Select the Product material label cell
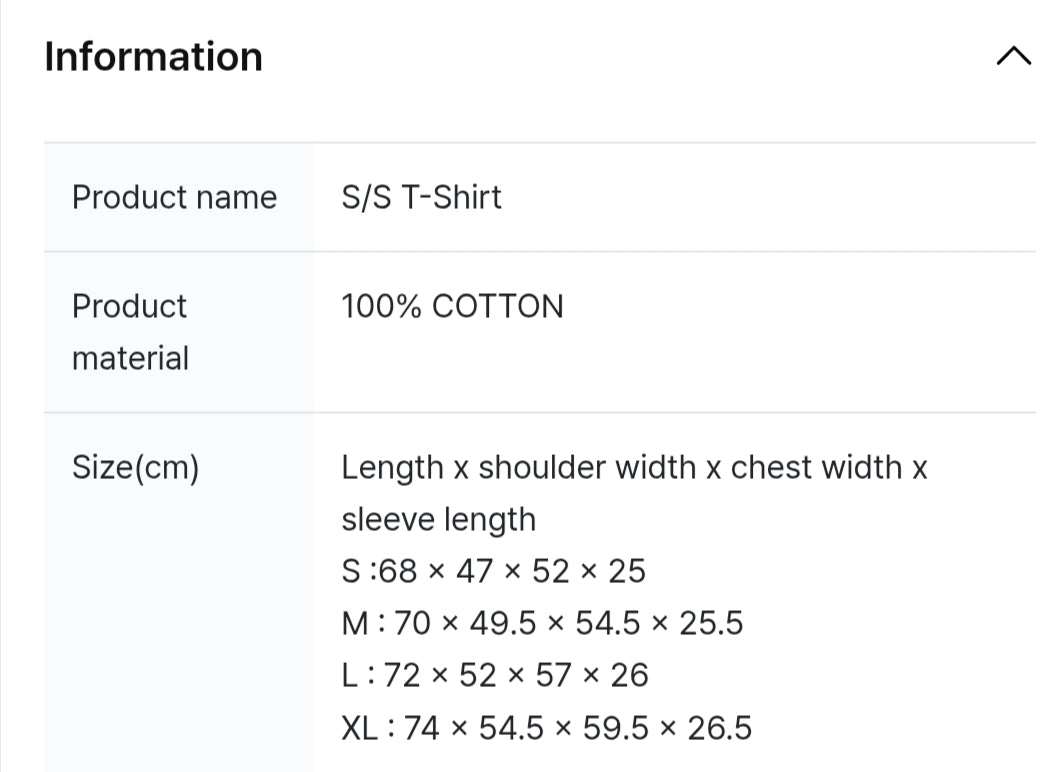This screenshot has height=772, width=1060. click(130, 331)
